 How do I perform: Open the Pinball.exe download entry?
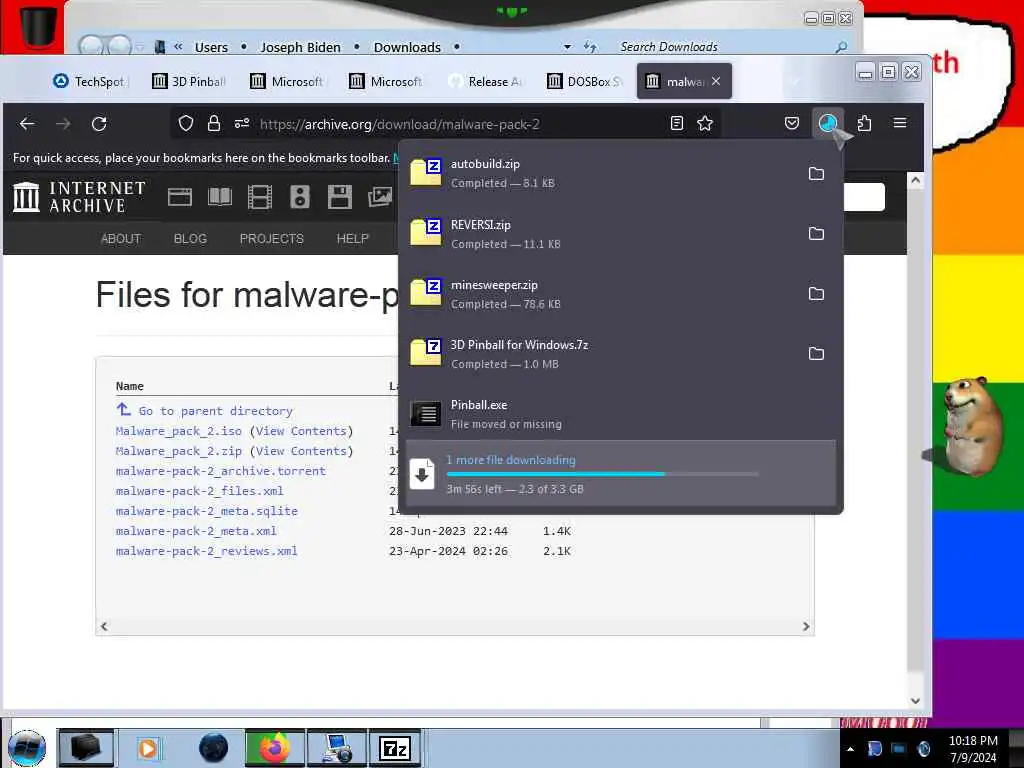620,414
